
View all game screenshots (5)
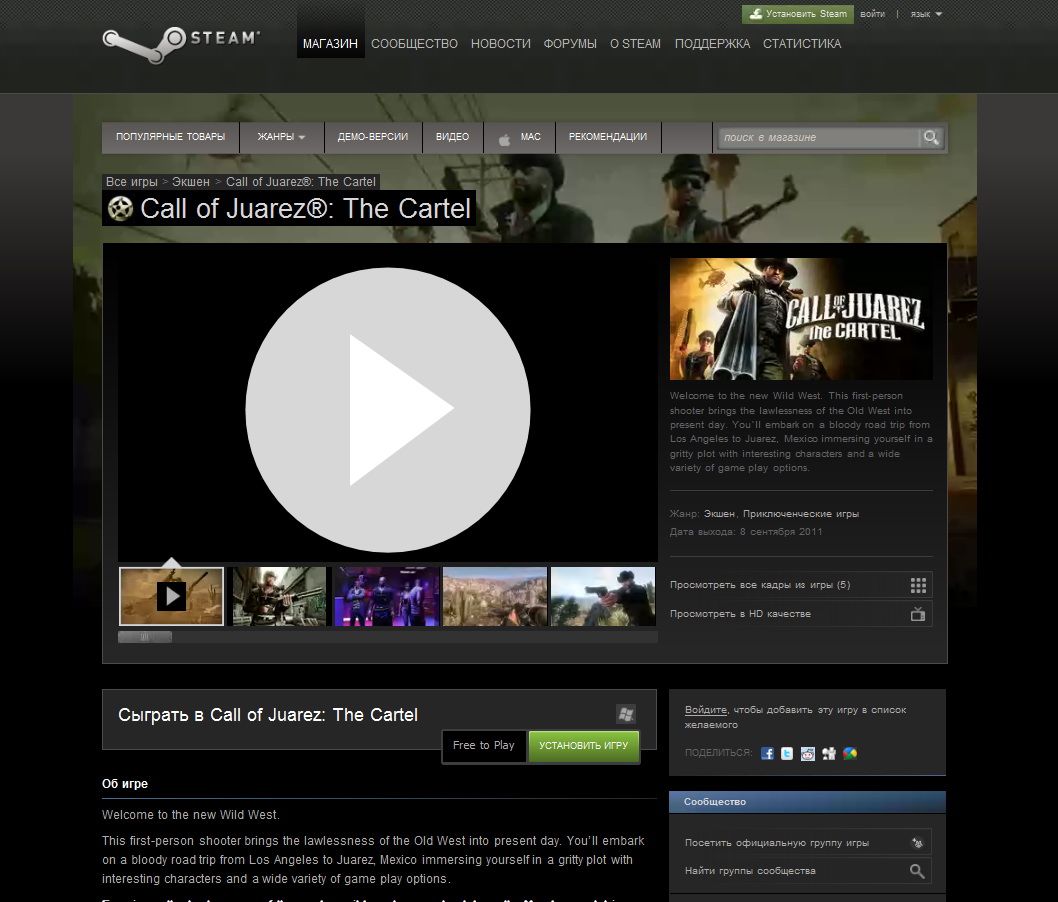[x=801, y=585]
